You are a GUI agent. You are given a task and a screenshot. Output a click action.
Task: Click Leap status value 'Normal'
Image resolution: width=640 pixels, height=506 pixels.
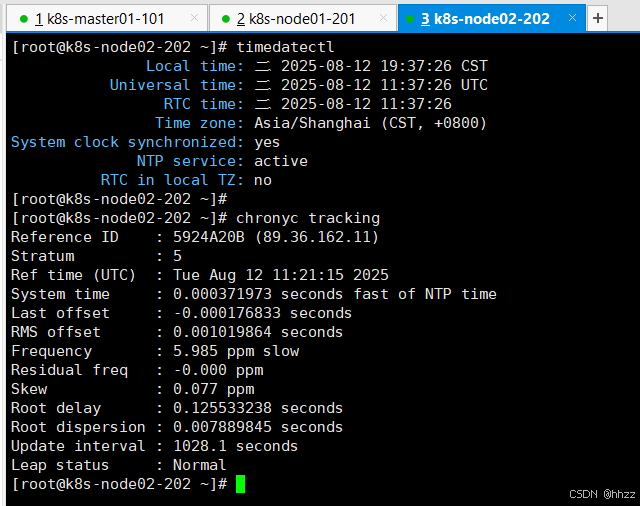[x=200, y=465]
